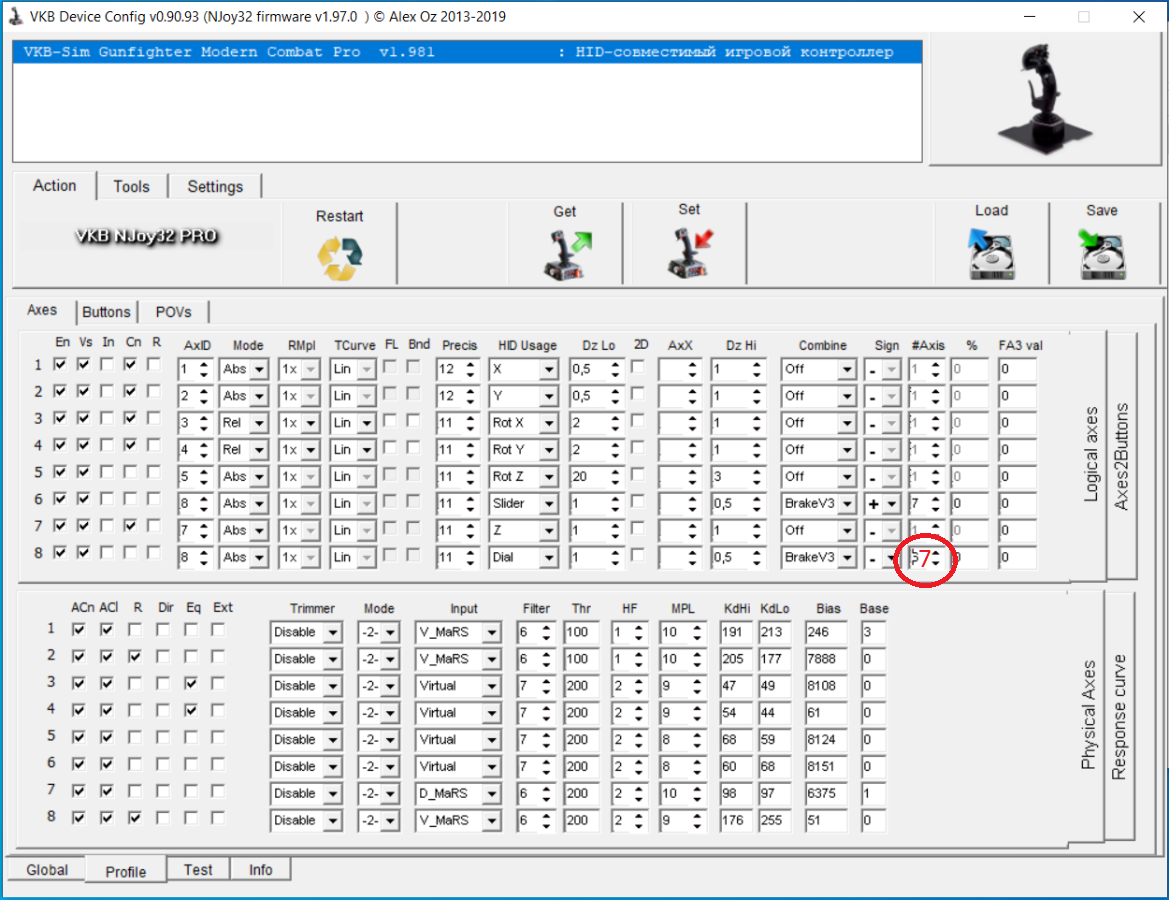Click Precis stepper for logical axis 2
The width and height of the screenshot is (1169, 900).
point(470,396)
